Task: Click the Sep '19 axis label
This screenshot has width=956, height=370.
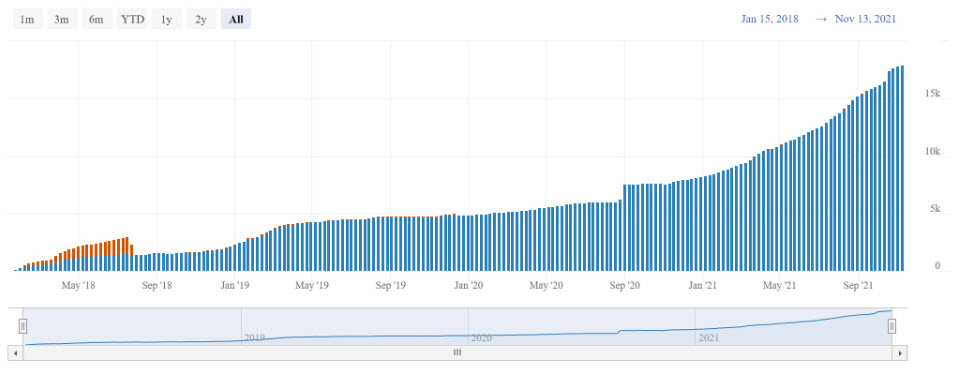Action: coord(390,285)
